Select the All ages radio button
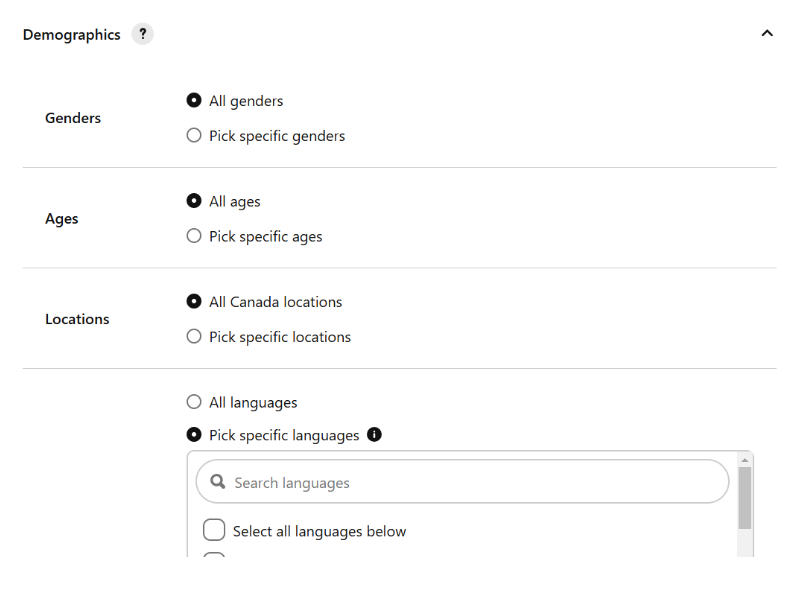The height and width of the screenshot is (591, 791). pos(194,201)
